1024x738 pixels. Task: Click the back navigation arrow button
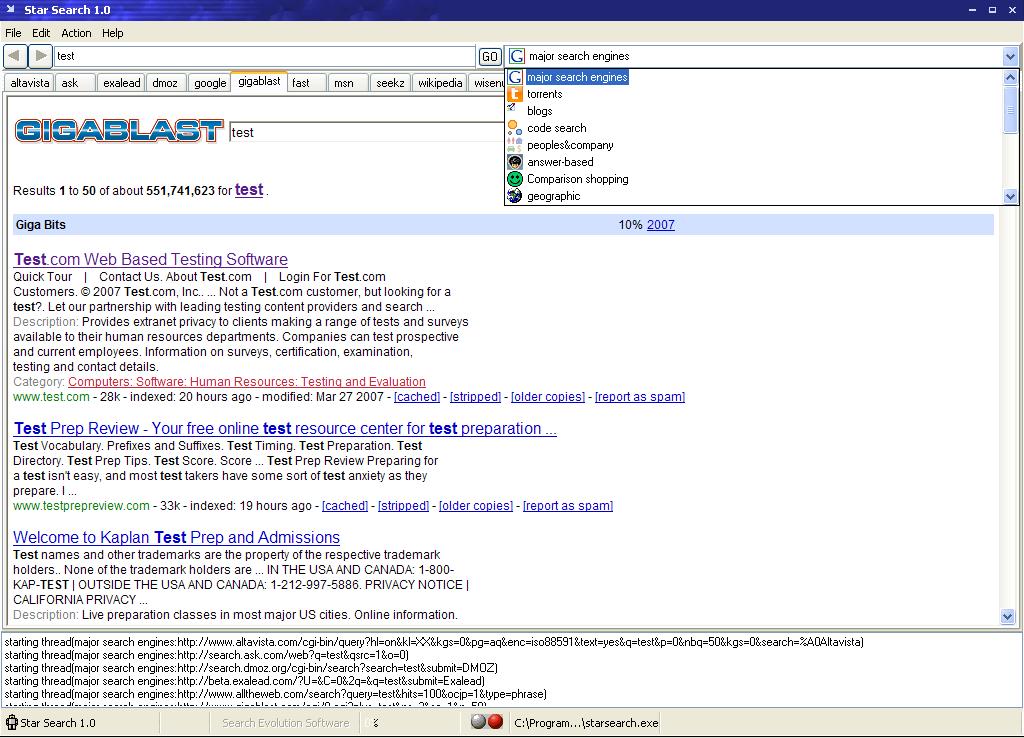(x=15, y=56)
